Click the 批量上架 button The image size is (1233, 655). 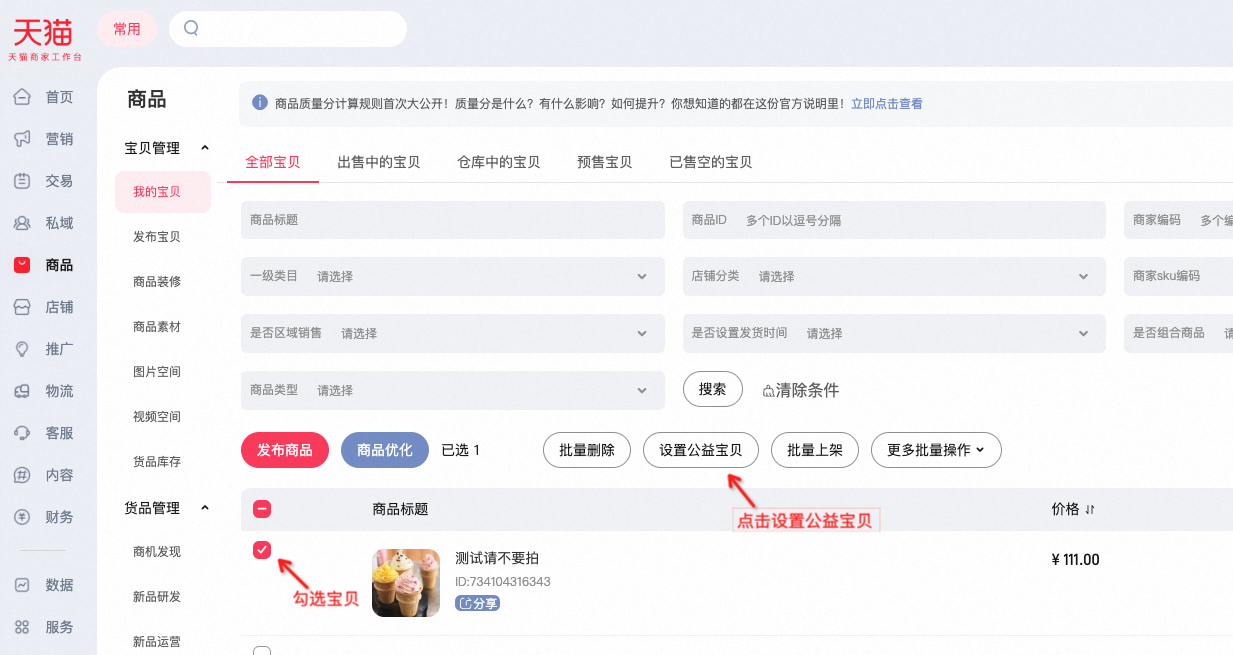(x=815, y=450)
